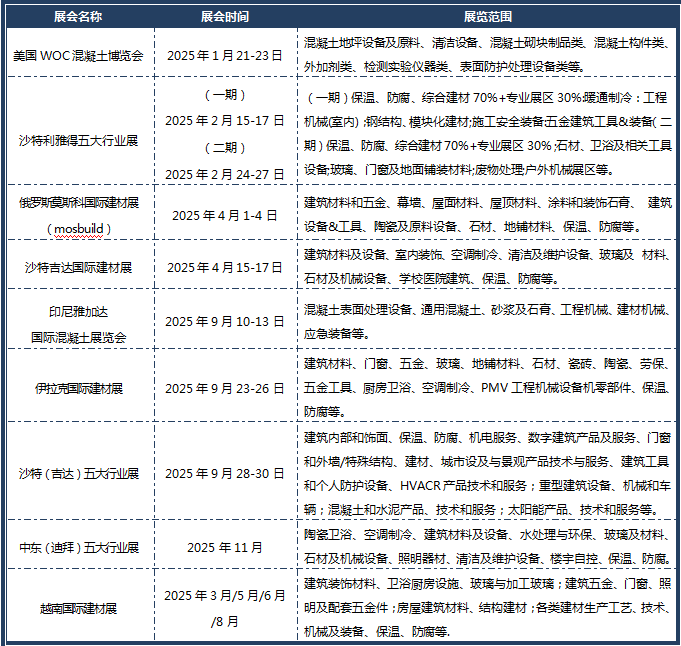Click the scope line starting 建筑材料、门窗、五金、玻璃

pyautogui.click(x=488, y=364)
